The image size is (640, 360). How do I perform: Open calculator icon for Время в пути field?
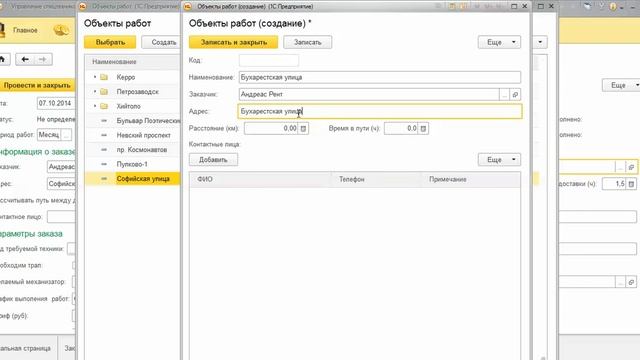point(423,129)
